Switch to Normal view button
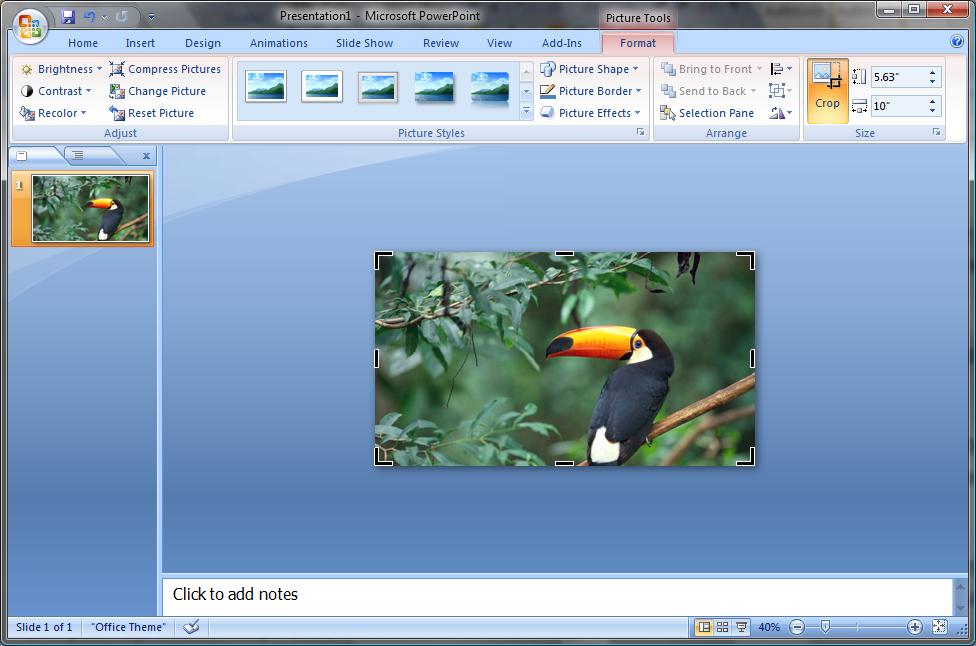976x646 pixels. [x=704, y=627]
